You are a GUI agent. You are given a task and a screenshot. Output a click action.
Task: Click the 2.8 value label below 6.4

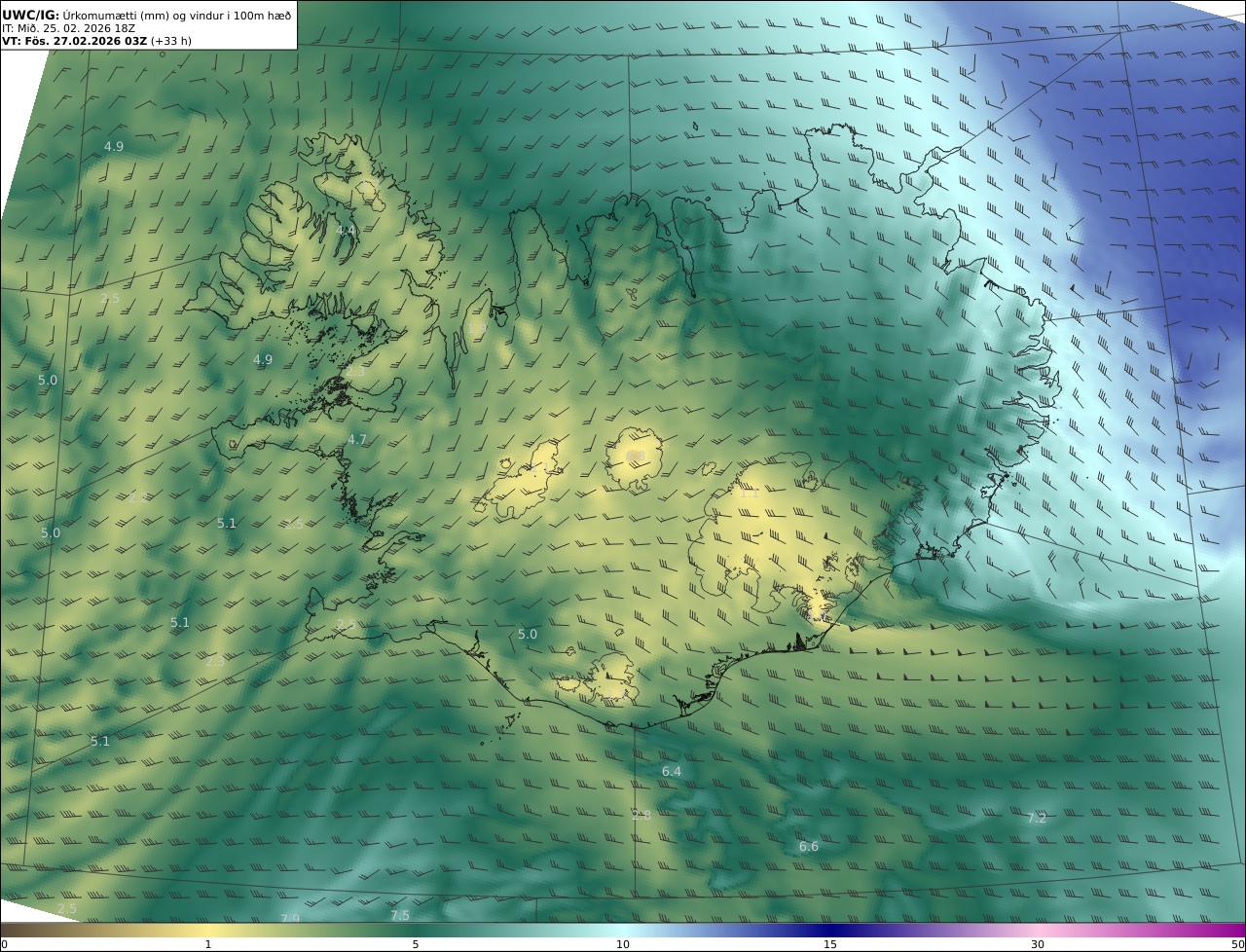[641, 815]
